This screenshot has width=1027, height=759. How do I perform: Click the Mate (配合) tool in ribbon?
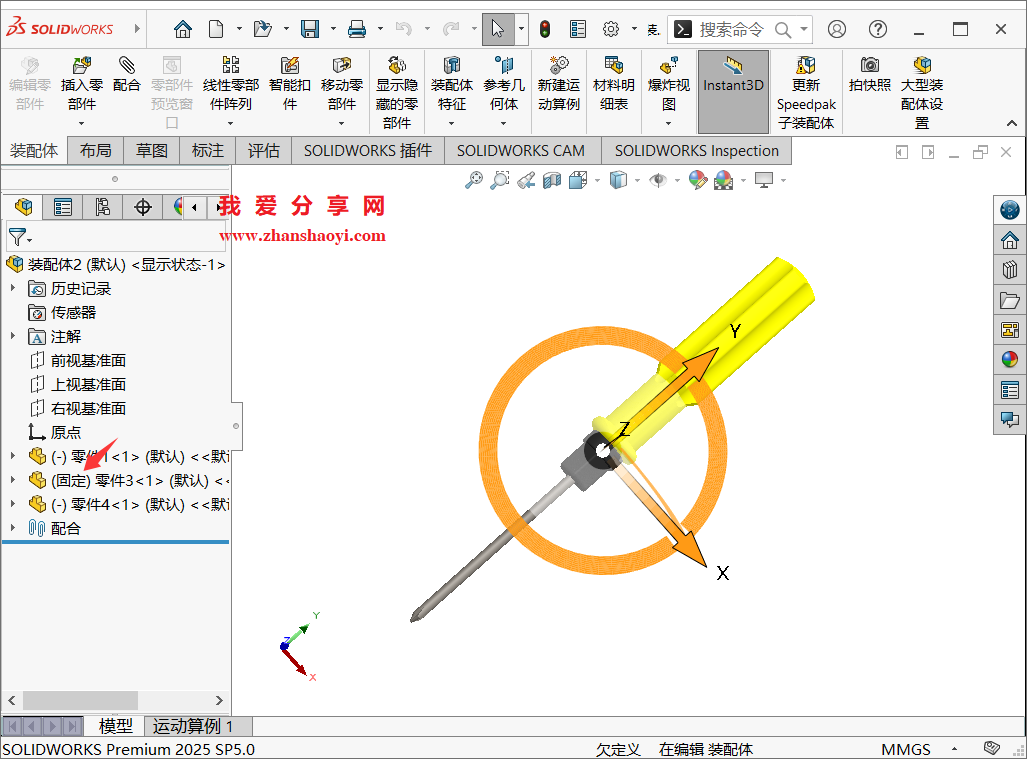(126, 75)
